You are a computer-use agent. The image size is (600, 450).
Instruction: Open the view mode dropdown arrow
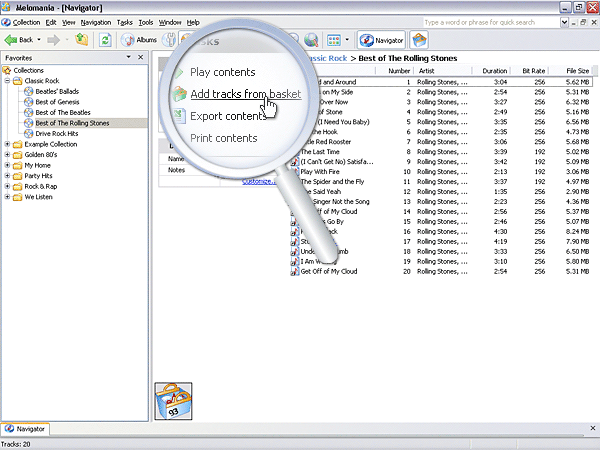tap(347, 40)
